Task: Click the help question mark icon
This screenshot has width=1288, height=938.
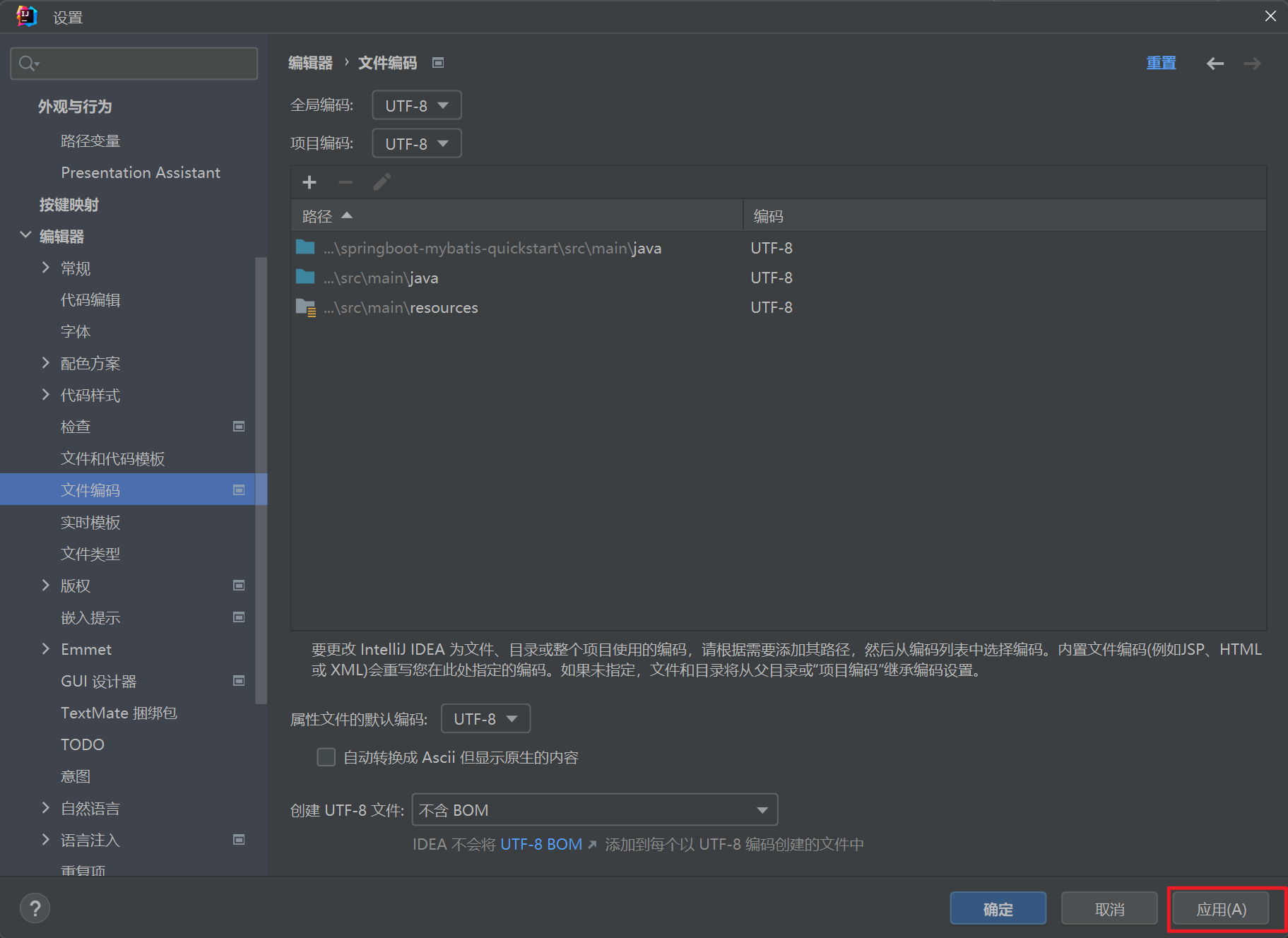Action: point(35,908)
